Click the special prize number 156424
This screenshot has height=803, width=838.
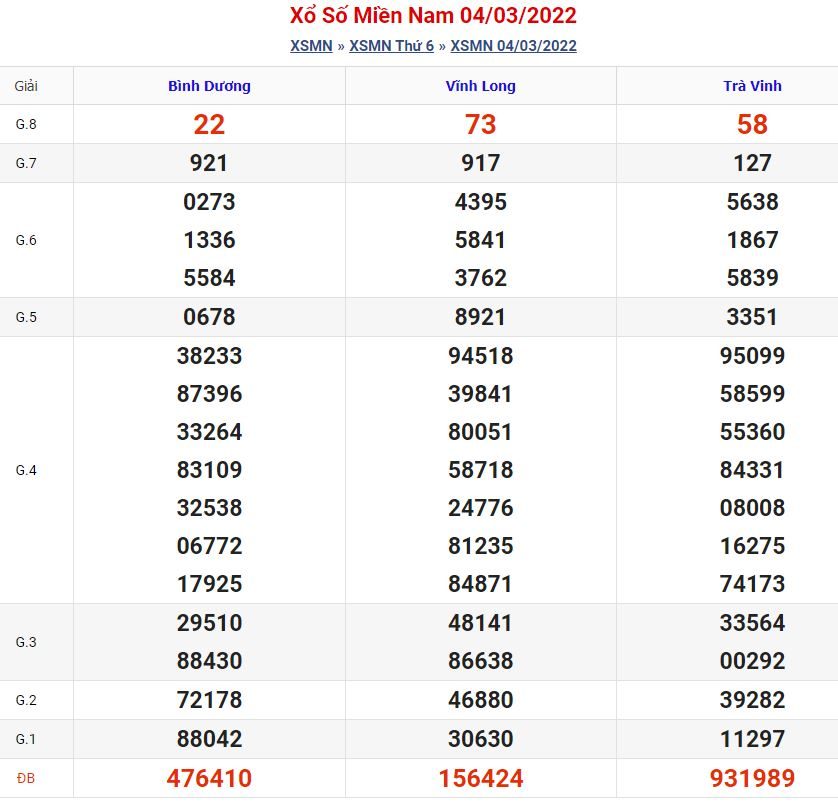tap(480, 778)
